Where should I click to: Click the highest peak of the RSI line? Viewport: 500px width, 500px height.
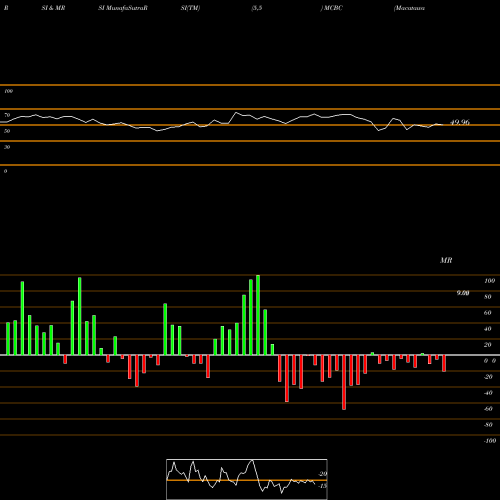[x=236, y=113]
